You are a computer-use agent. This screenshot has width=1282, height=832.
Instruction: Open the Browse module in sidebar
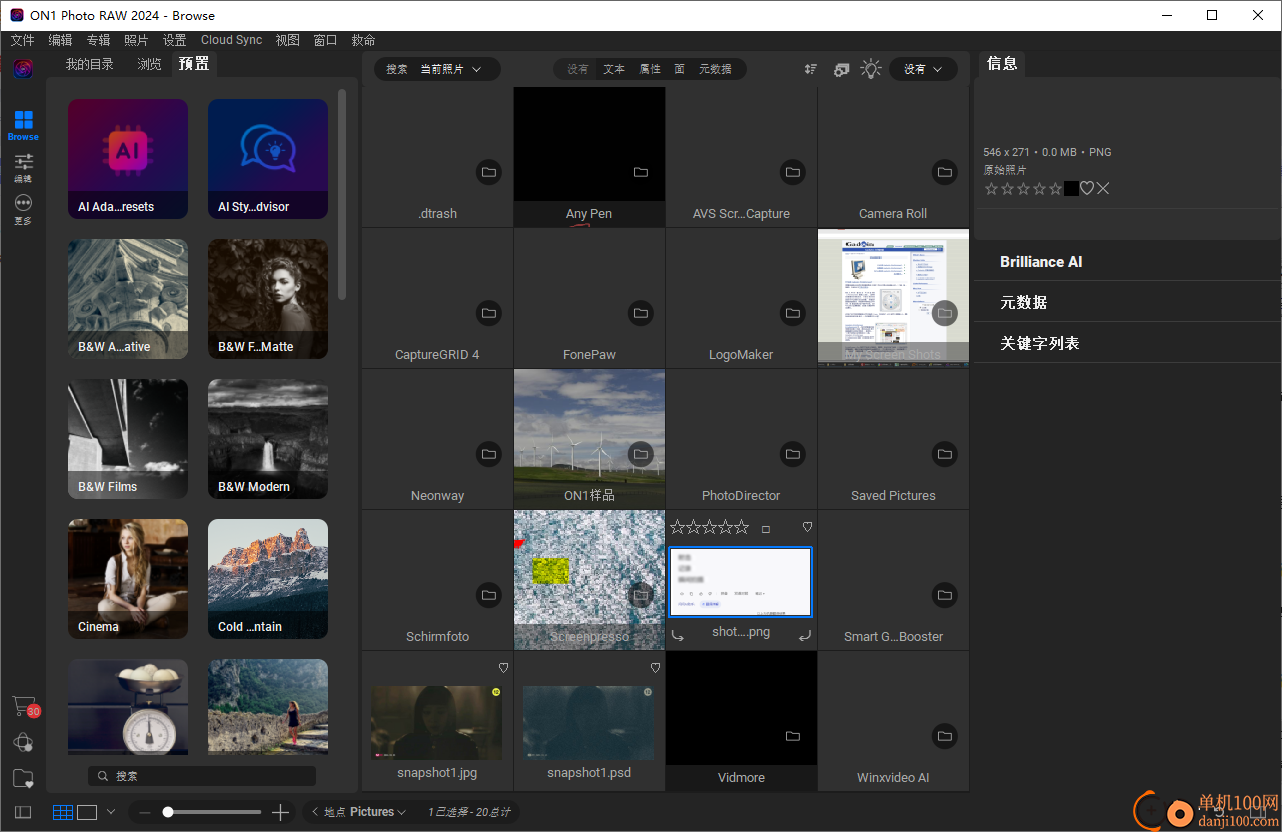click(x=23, y=125)
